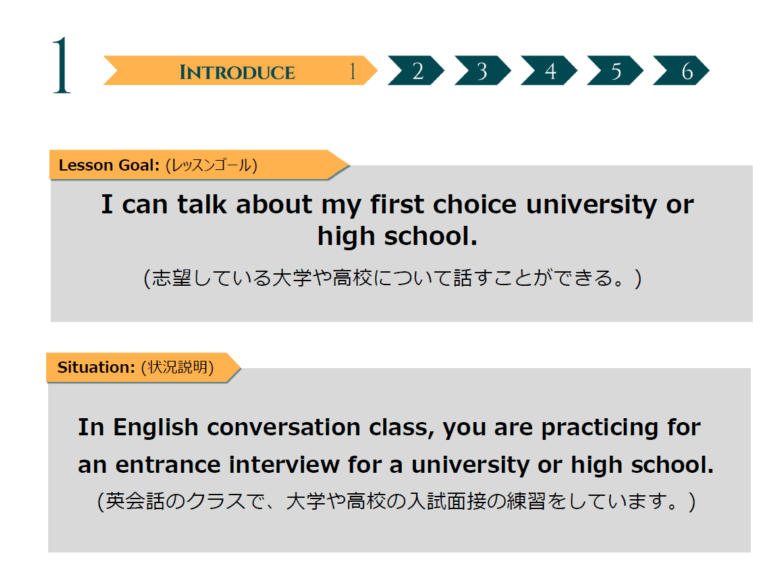Go to step 2 arrow
Screen dimensions: 768x567
click(x=416, y=71)
